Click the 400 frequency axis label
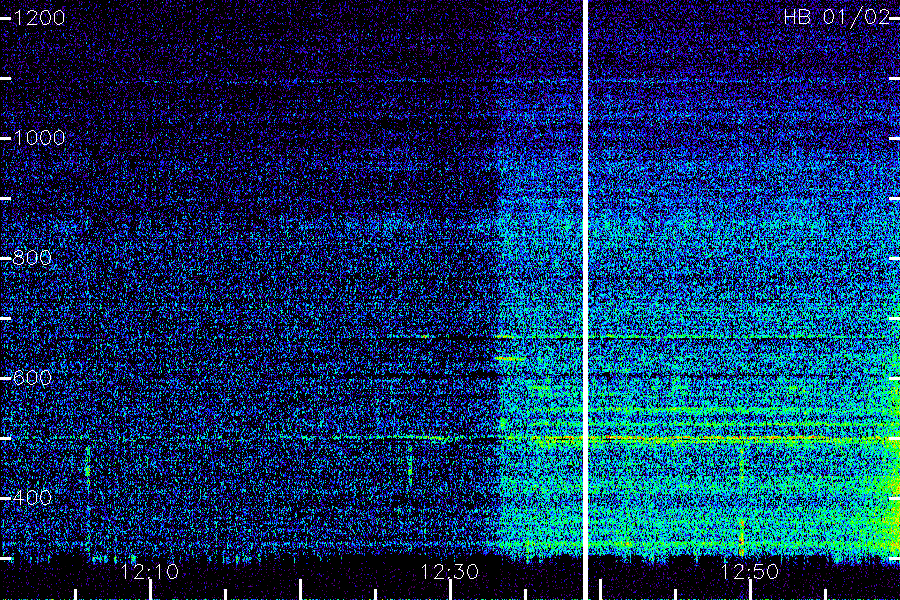900x600 pixels. (x=32, y=497)
